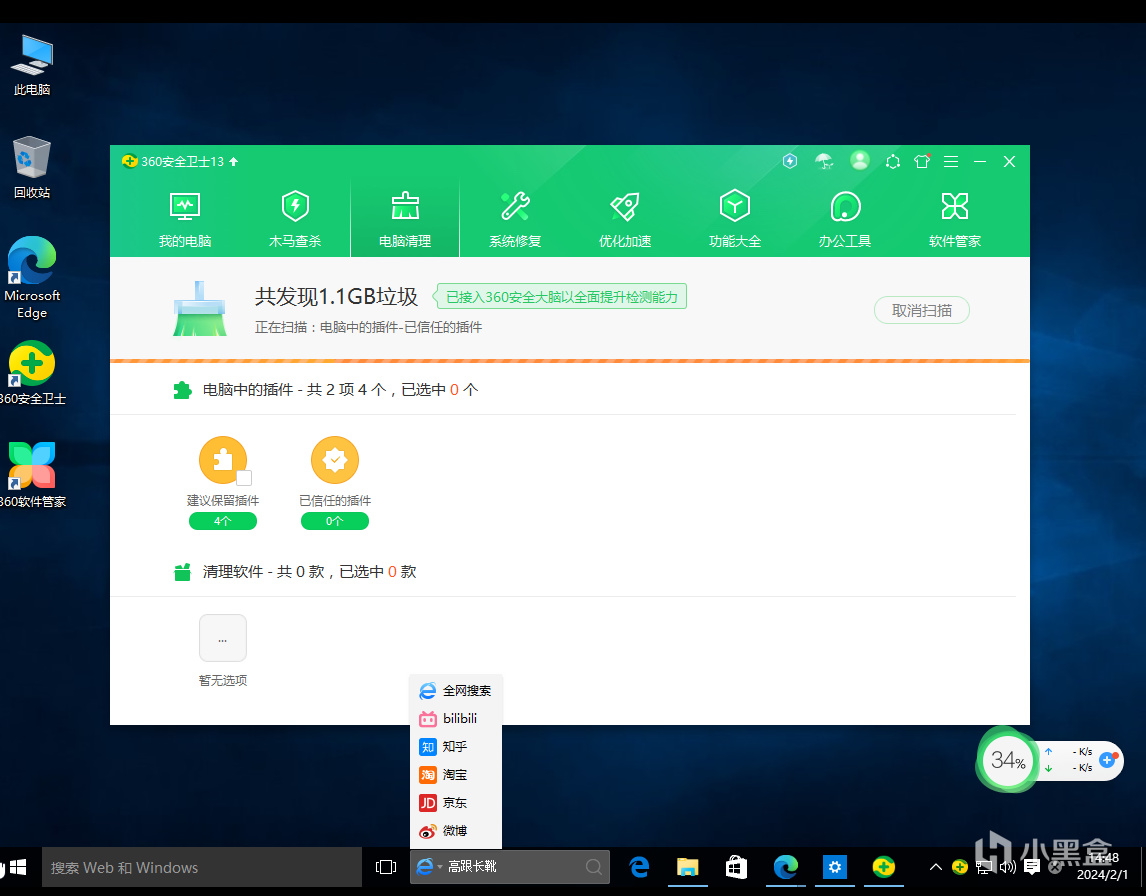Click the 360 tray icon near clock
This screenshot has width=1146, height=896.
(960, 867)
